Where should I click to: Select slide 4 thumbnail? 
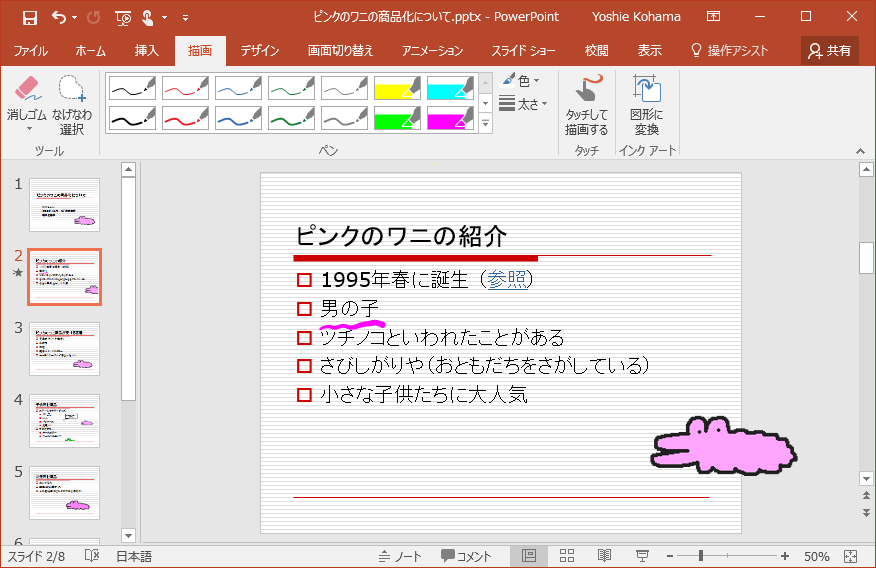coord(64,421)
